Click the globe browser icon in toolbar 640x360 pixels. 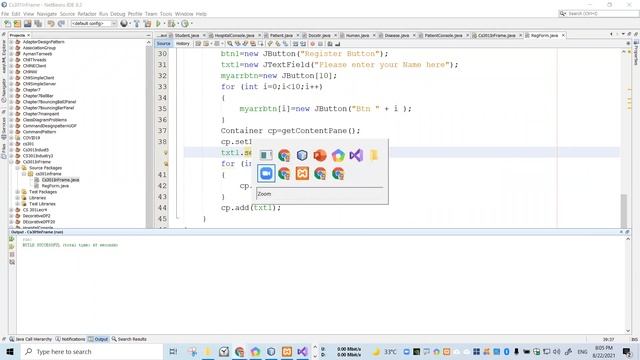(x=124, y=24)
